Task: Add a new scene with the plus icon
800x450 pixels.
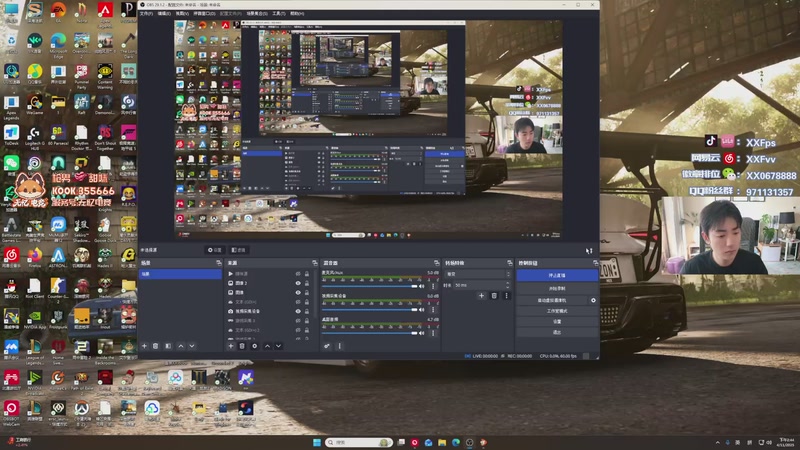Action: coord(144,346)
